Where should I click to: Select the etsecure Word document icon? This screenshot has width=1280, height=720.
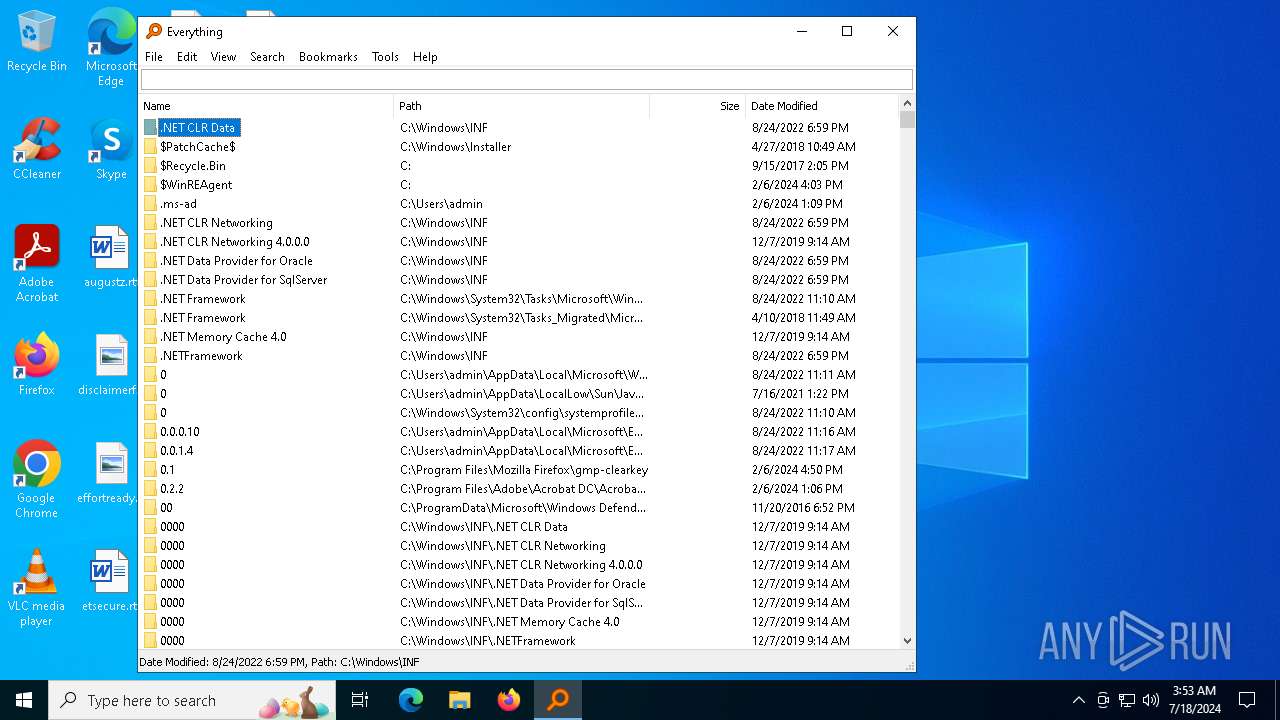point(110,580)
